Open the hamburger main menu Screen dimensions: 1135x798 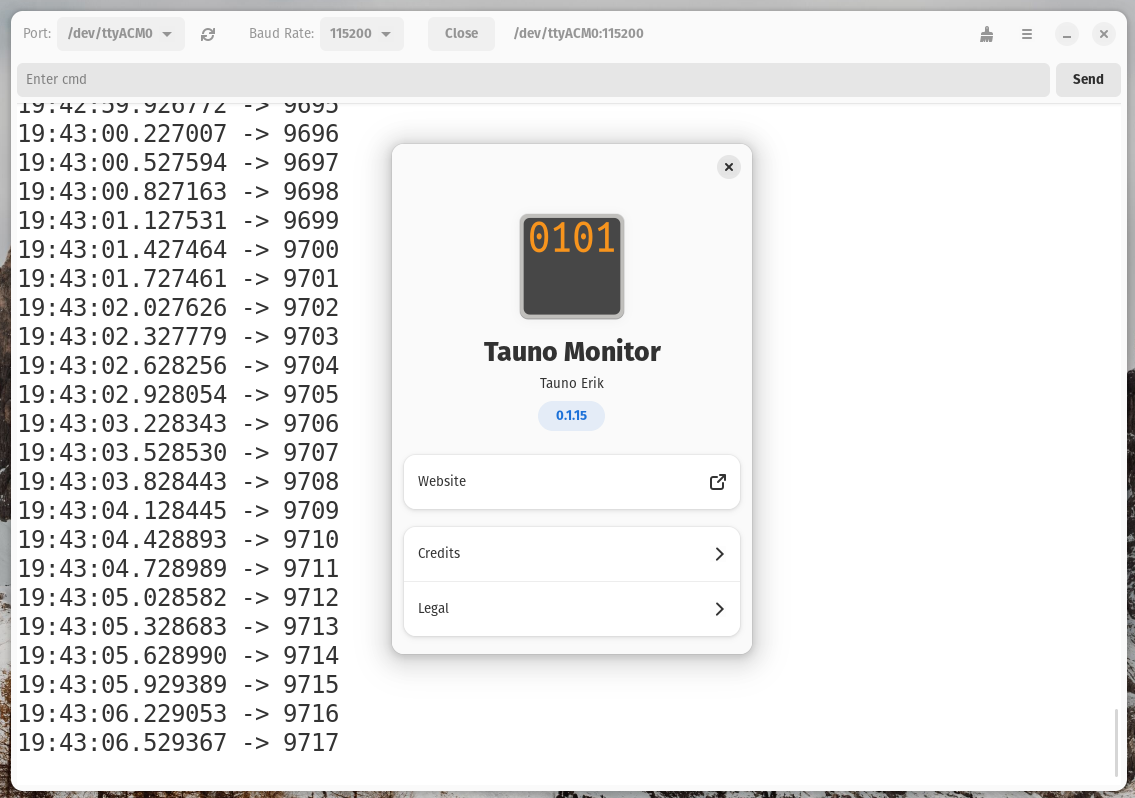click(x=1026, y=34)
